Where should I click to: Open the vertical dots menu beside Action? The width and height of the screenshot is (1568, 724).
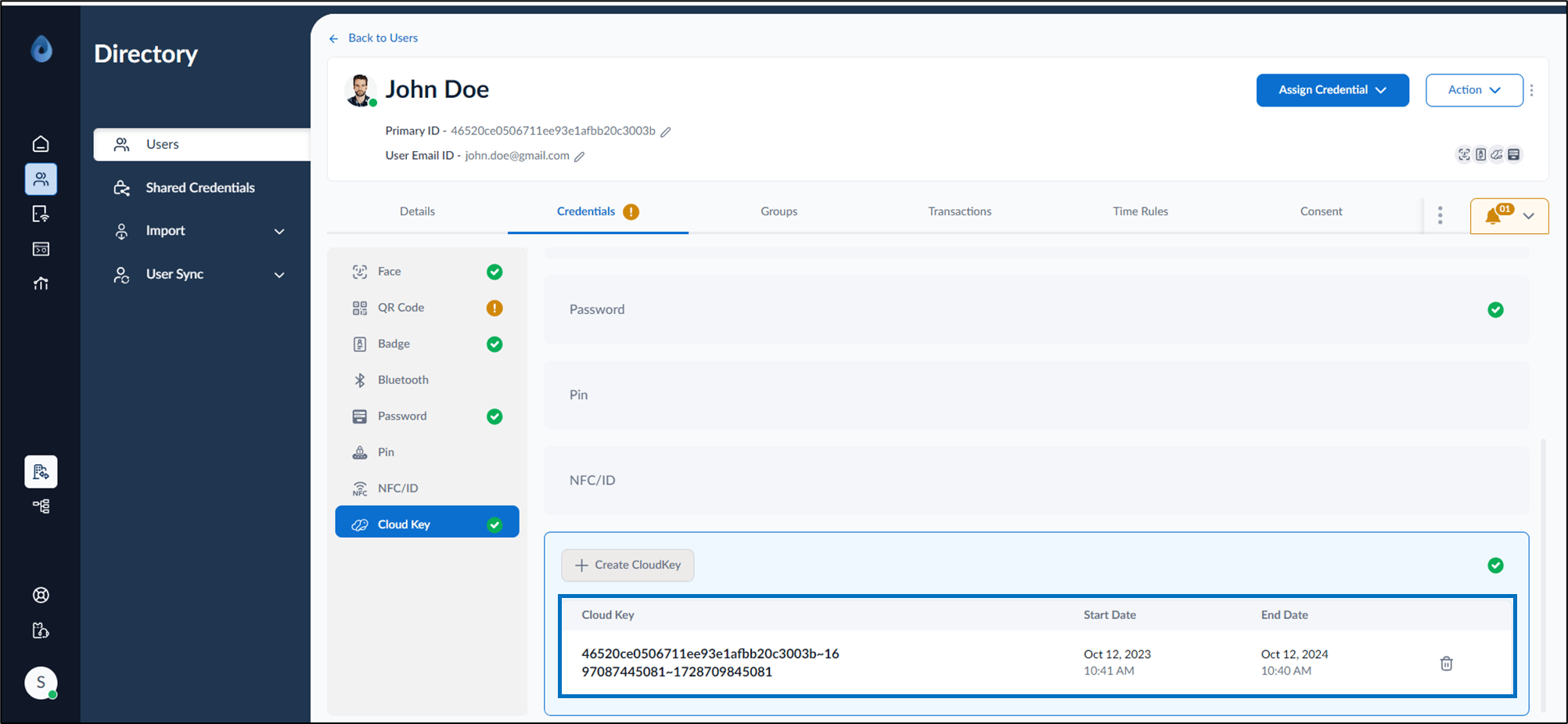click(x=1531, y=90)
